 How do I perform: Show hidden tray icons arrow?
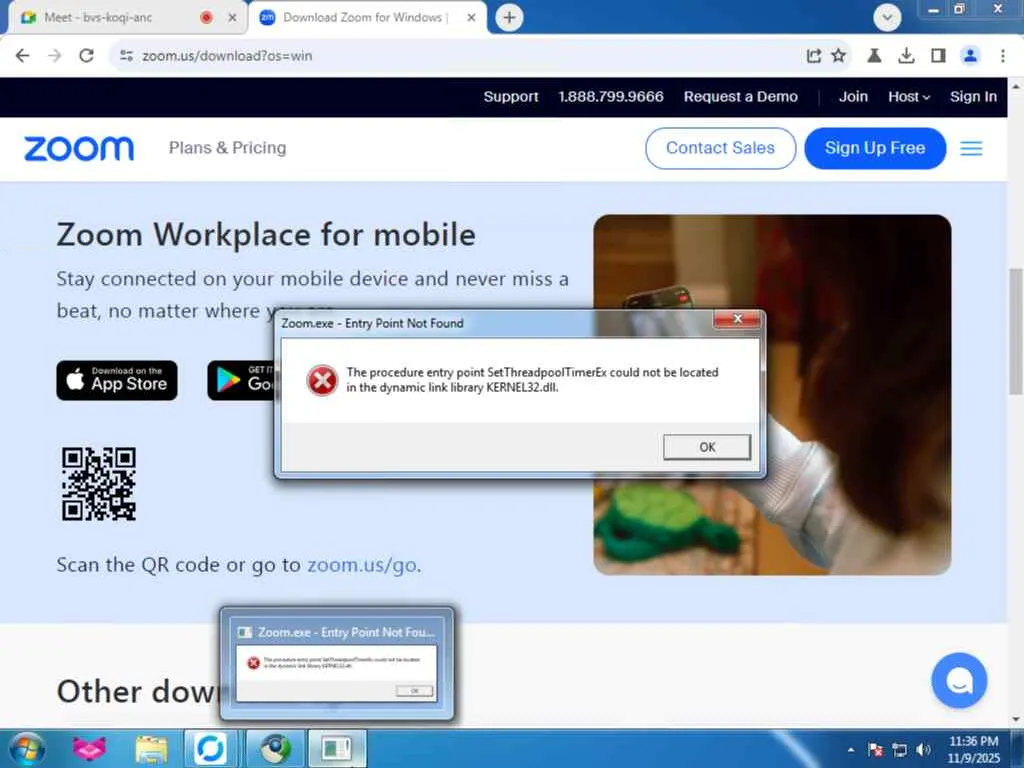pyautogui.click(x=851, y=750)
